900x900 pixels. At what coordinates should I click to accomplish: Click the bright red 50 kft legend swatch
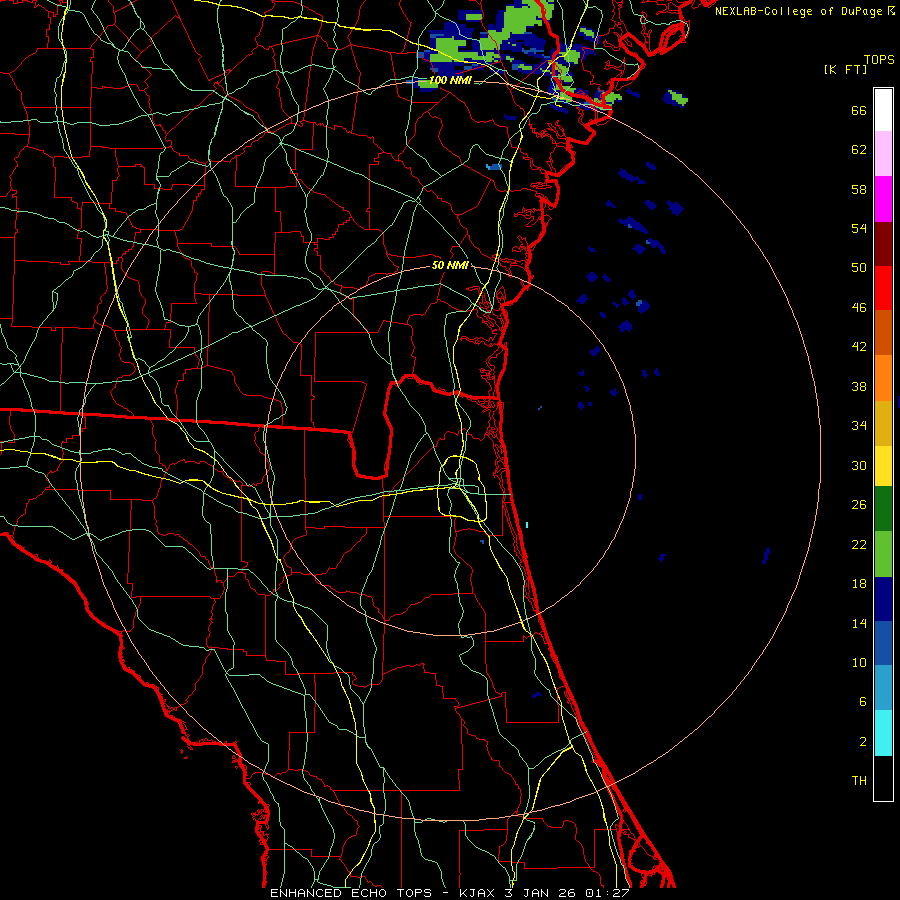pos(883,288)
